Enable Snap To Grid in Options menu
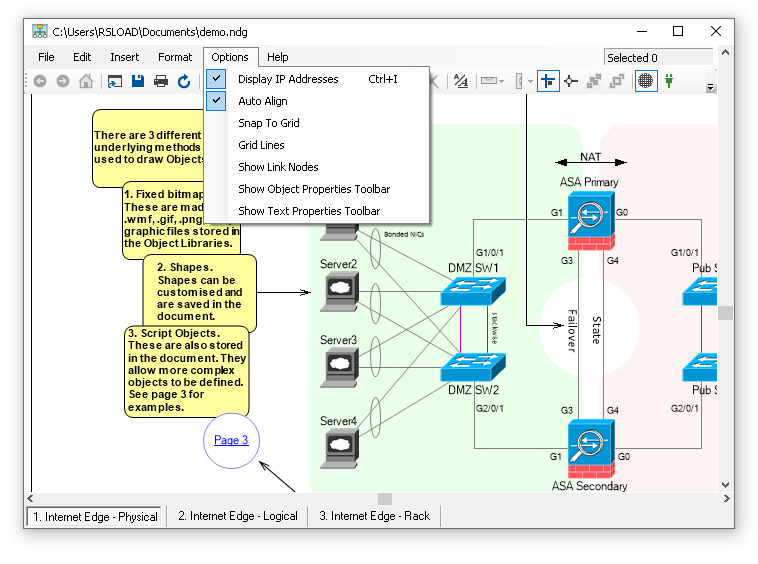Viewport: 758px width, 564px height. pyautogui.click(x=269, y=123)
